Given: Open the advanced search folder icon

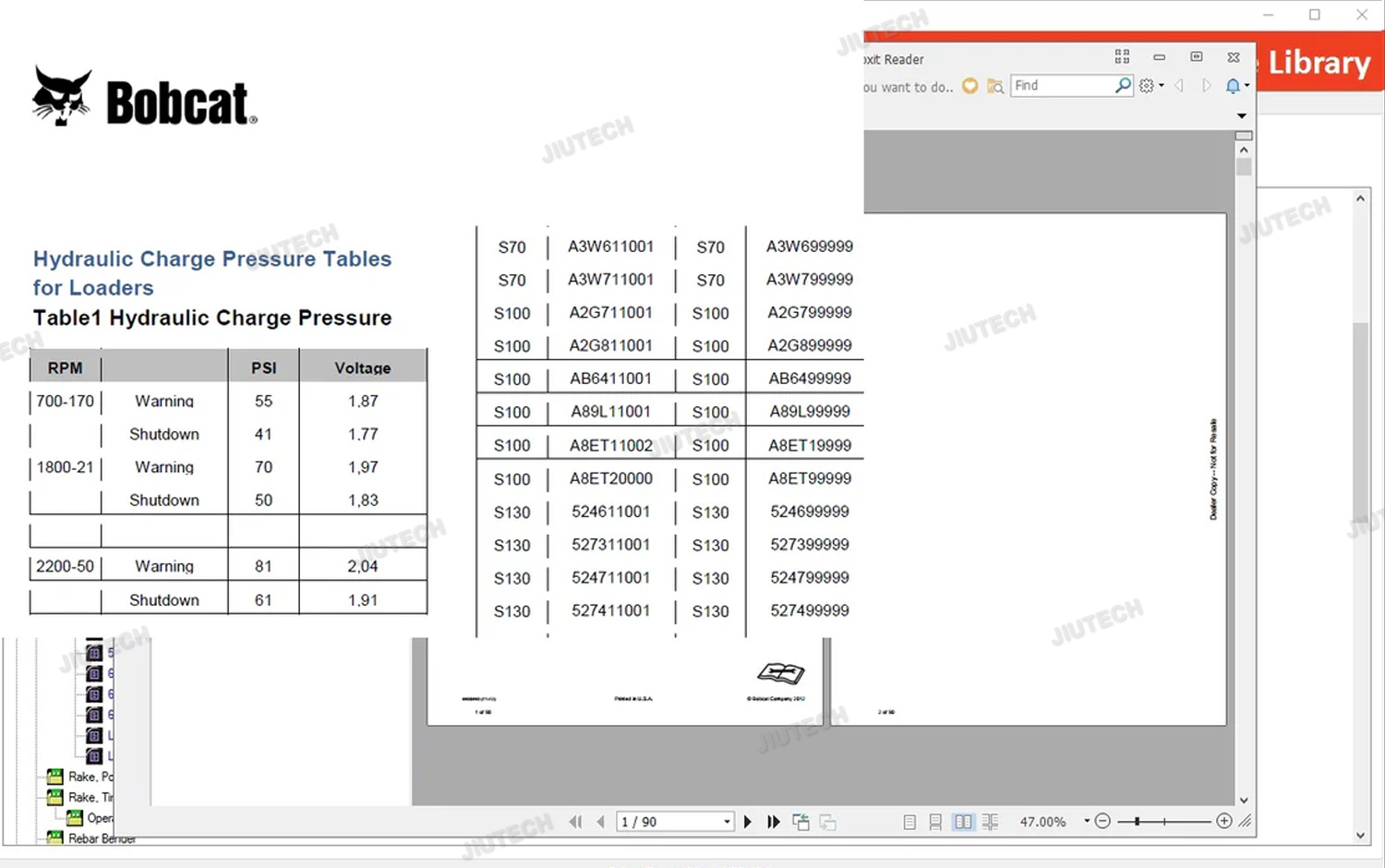Looking at the screenshot, I should (x=995, y=86).
